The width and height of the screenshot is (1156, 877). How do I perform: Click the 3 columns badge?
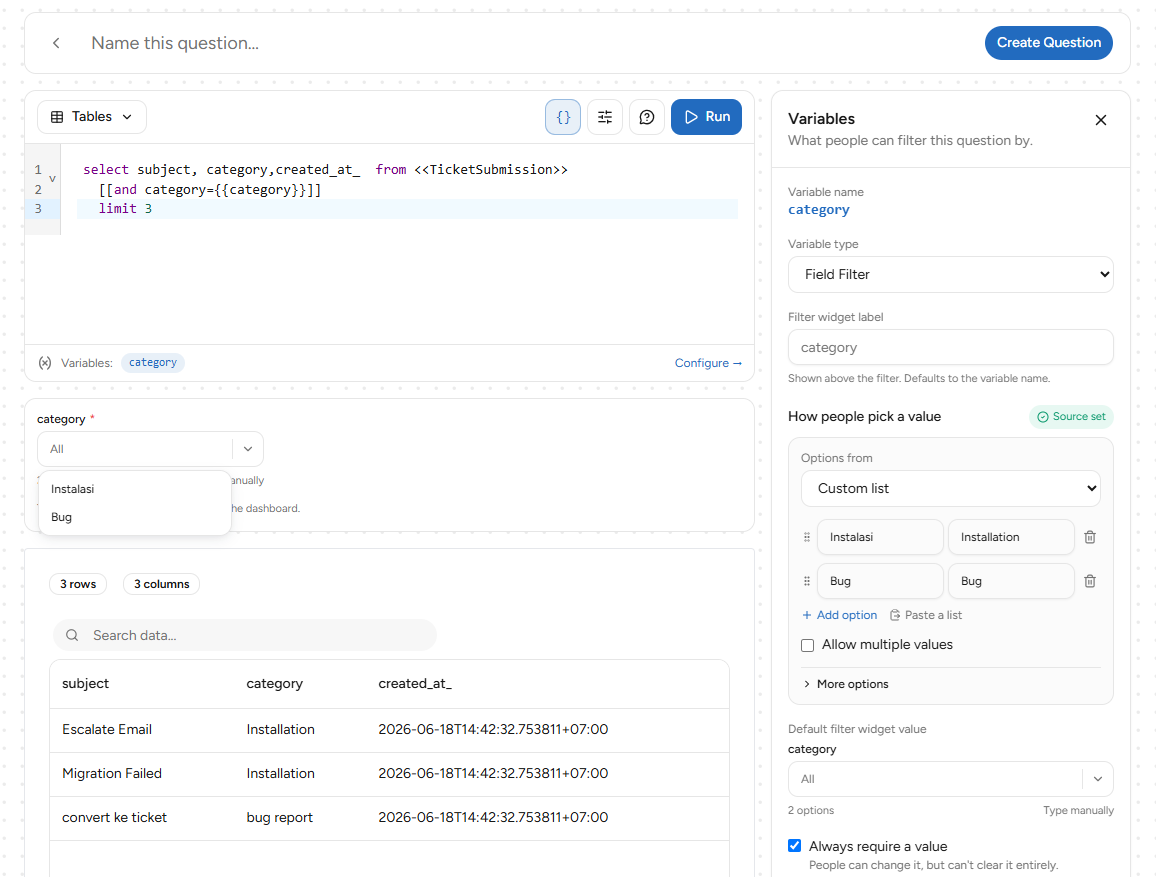tap(161, 584)
